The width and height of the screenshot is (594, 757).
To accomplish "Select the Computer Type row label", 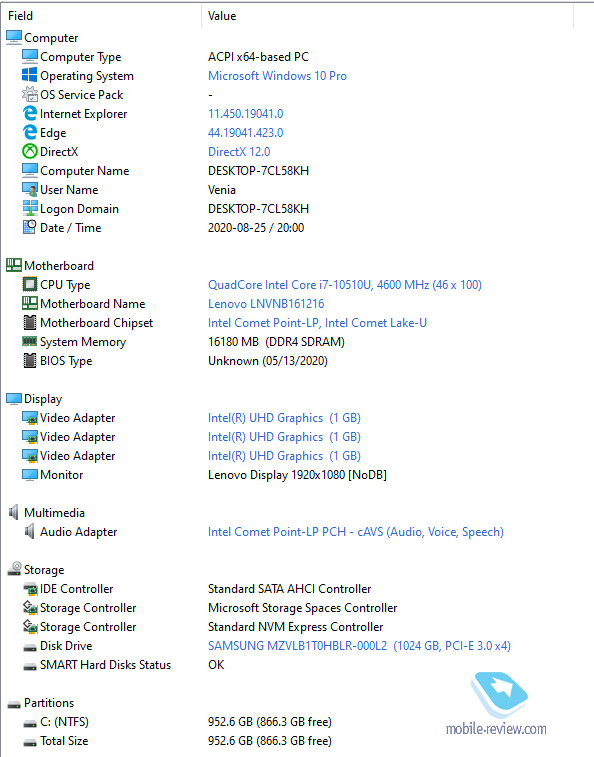I will coord(81,57).
